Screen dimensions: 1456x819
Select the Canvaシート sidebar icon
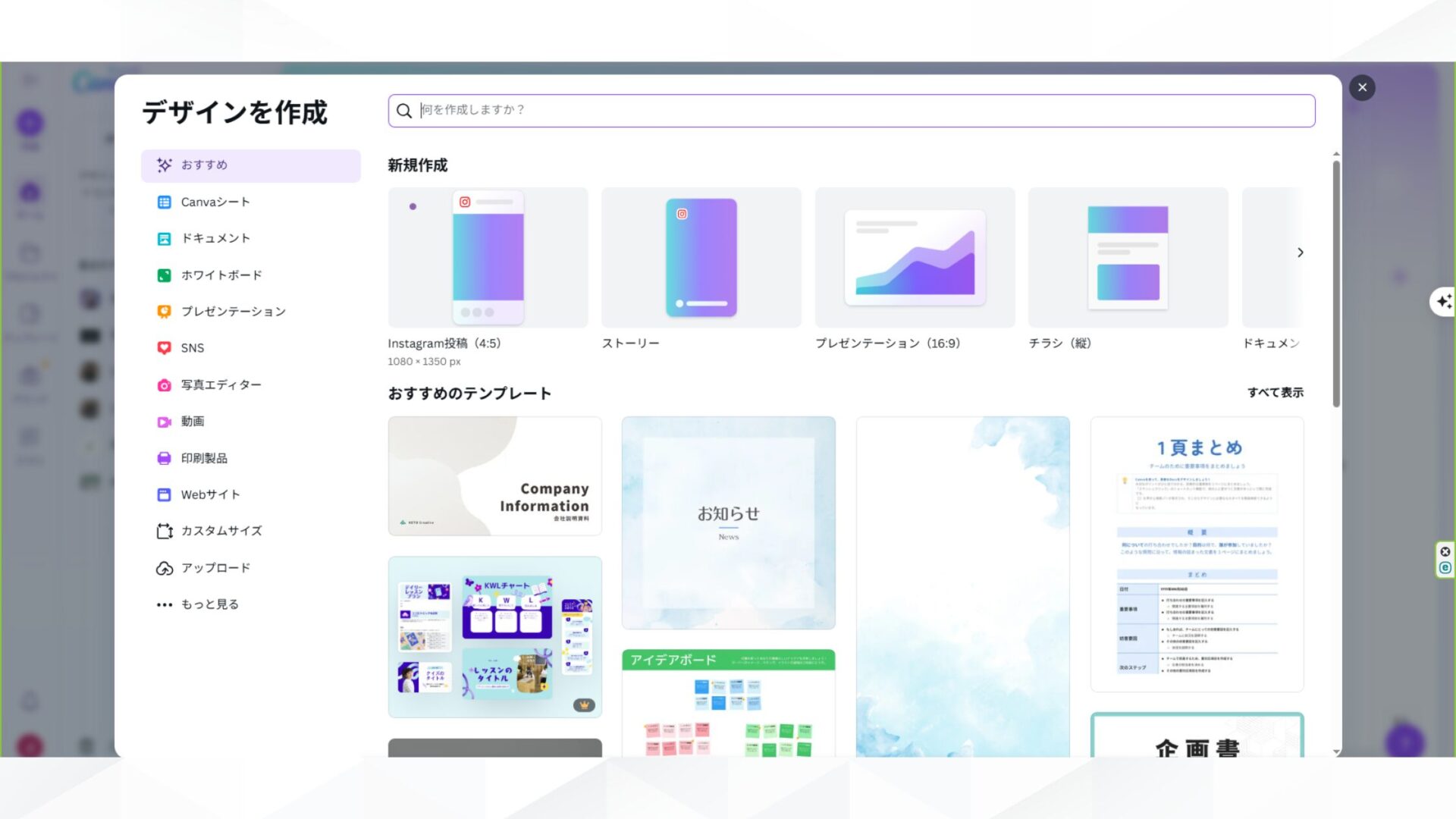(164, 201)
